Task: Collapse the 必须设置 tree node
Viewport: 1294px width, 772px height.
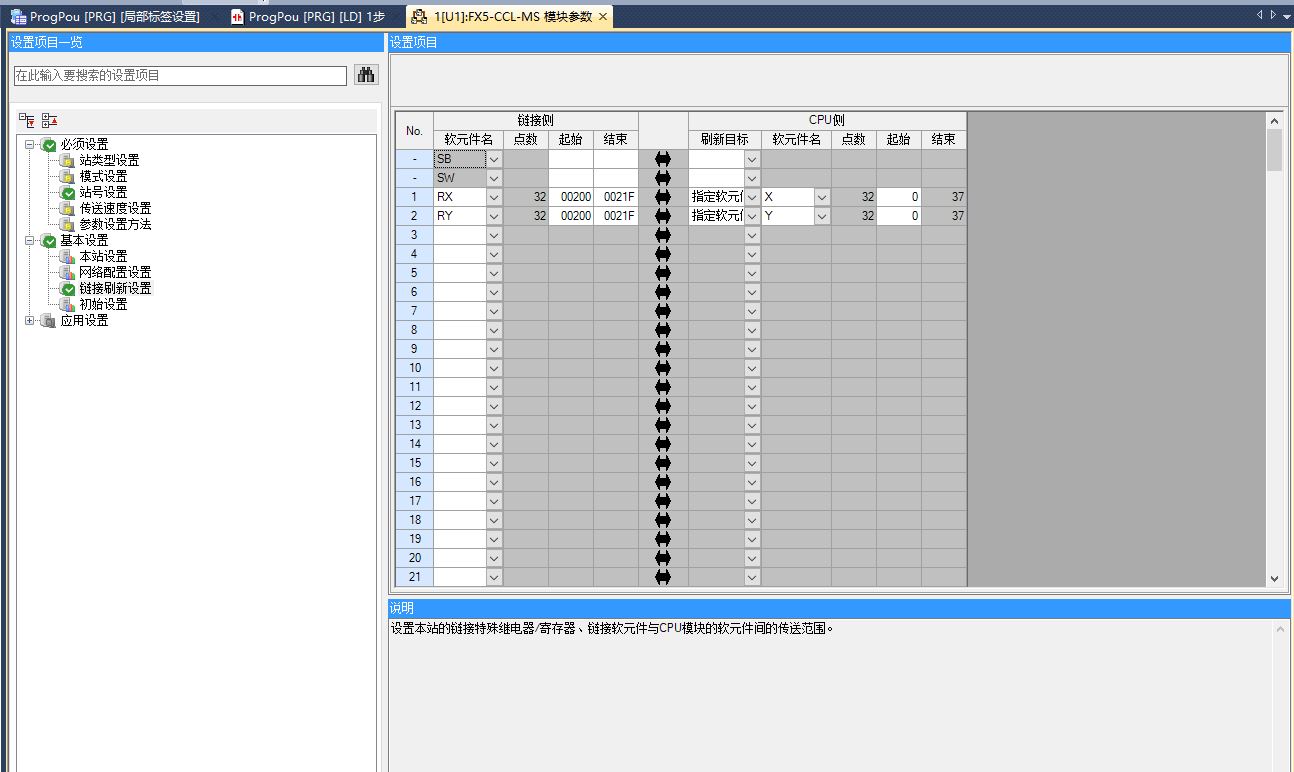Action: 30,144
